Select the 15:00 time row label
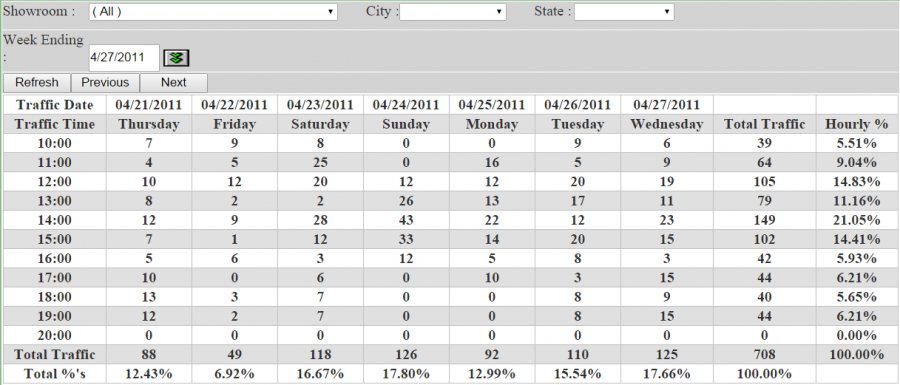Viewport: 900px width, 385px height. pyautogui.click(x=55, y=239)
